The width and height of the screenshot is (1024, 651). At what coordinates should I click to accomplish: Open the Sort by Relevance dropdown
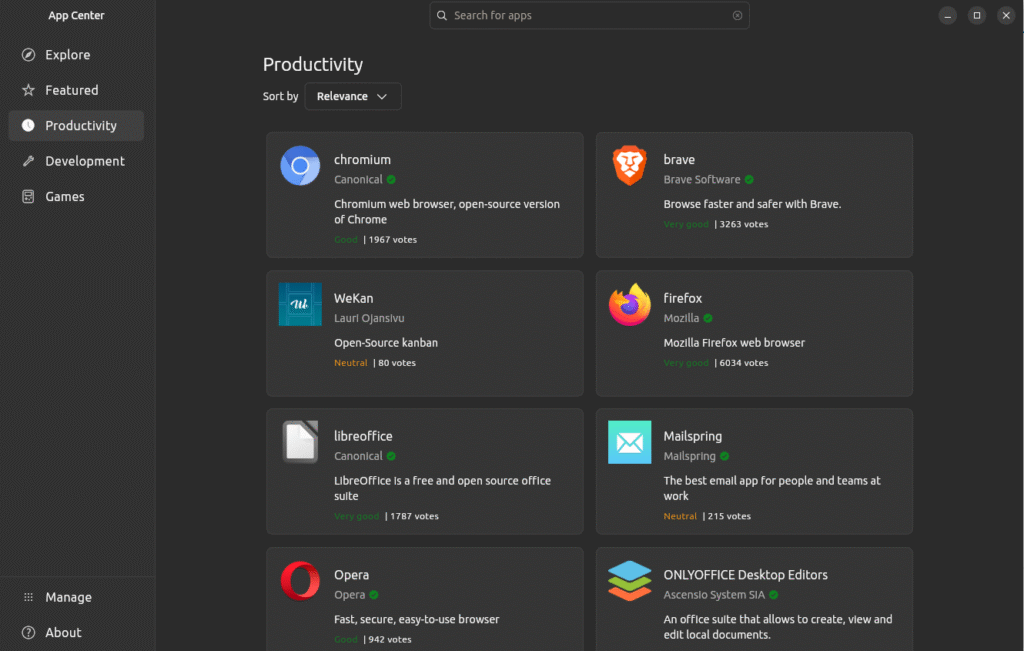click(x=352, y=96)
